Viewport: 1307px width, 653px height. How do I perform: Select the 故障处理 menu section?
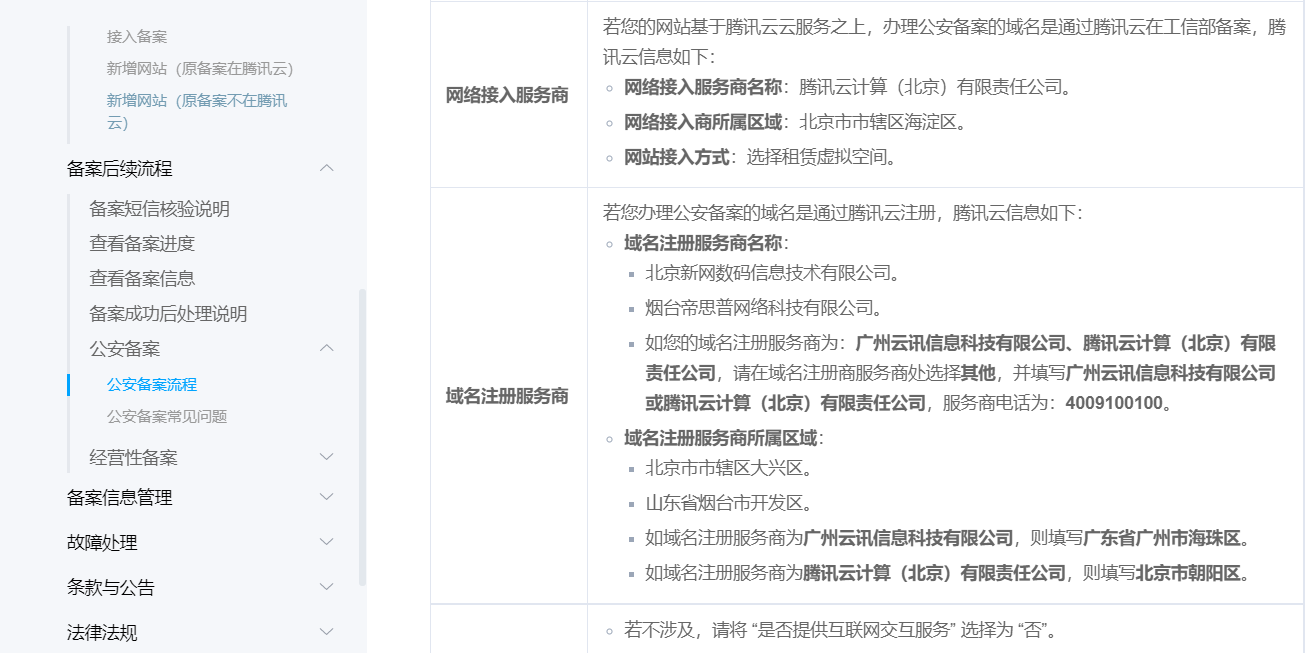pos(102,543)
